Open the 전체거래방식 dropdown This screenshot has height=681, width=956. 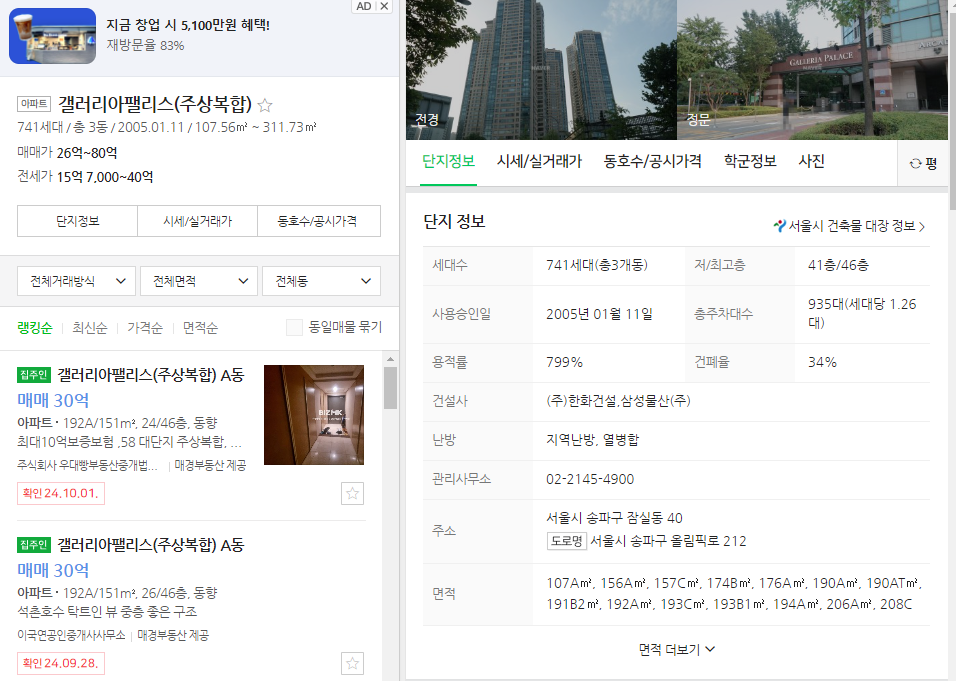coord(76,281)
